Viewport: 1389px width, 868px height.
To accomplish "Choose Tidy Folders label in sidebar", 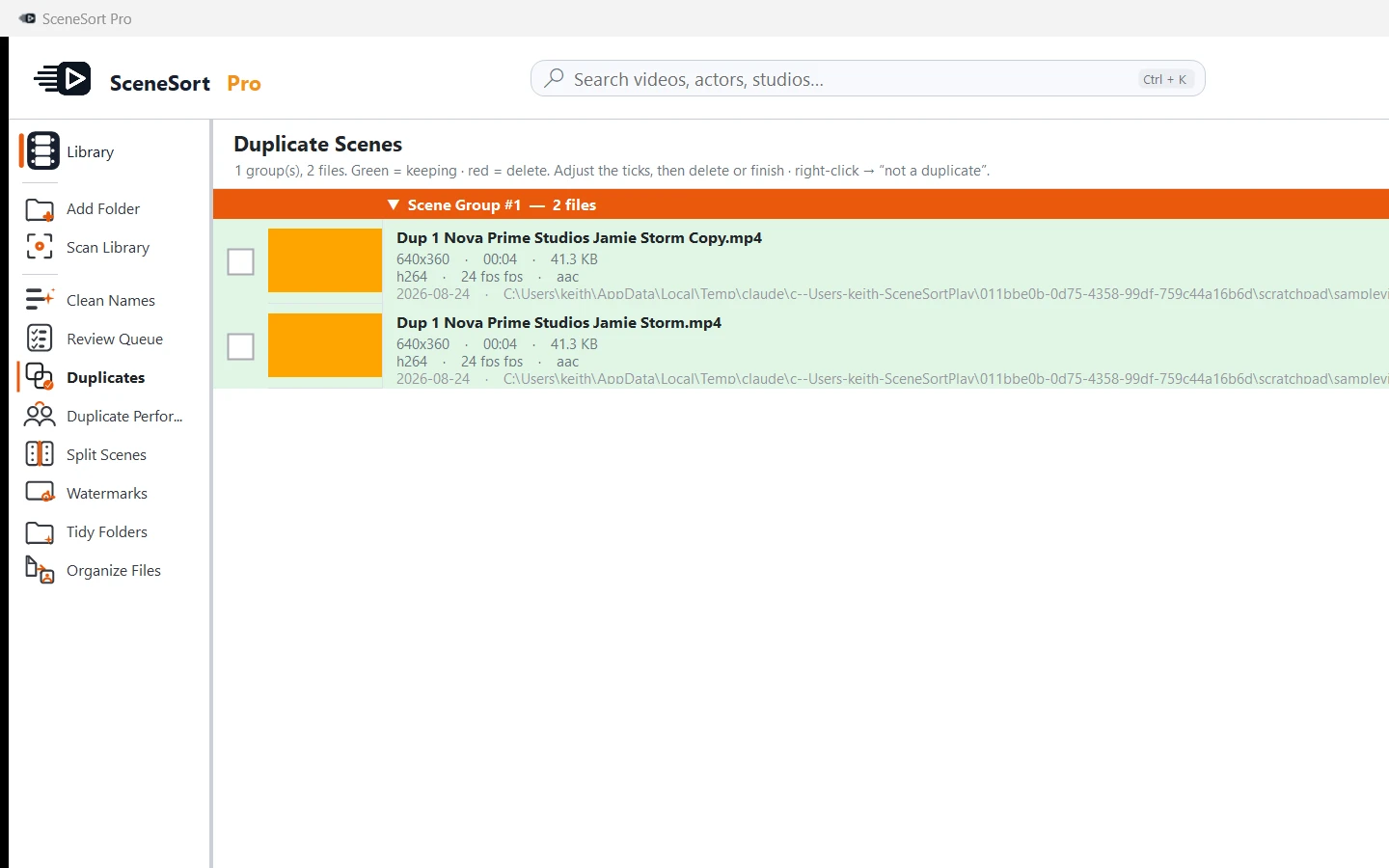I will (x=107, y=531).
